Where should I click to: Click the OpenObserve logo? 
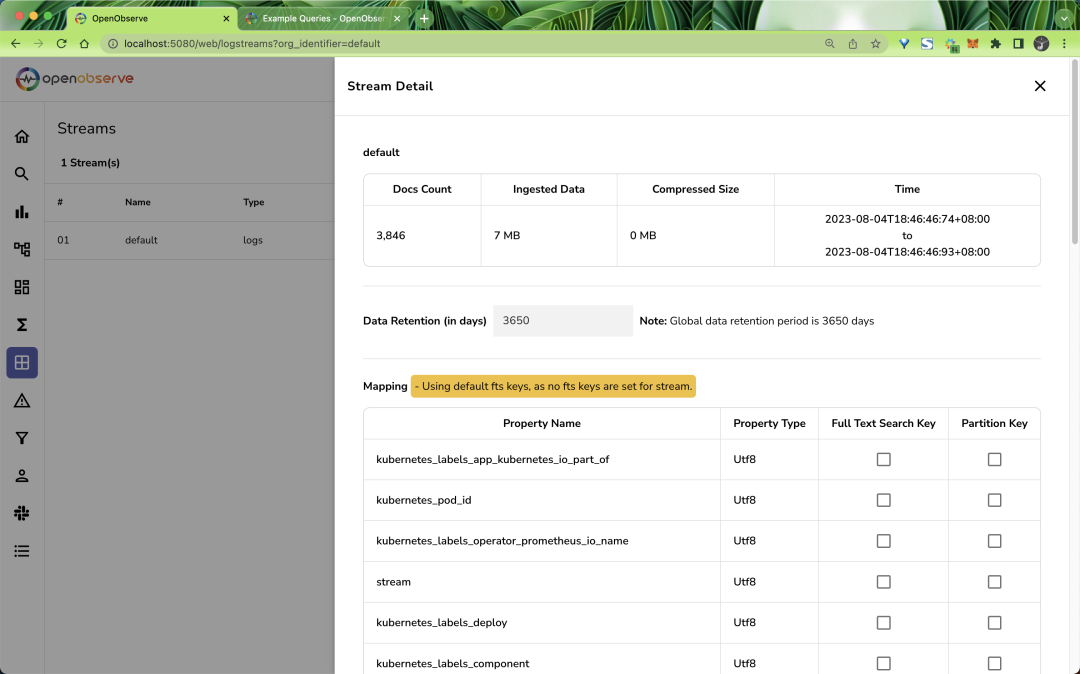click(74, 79)
